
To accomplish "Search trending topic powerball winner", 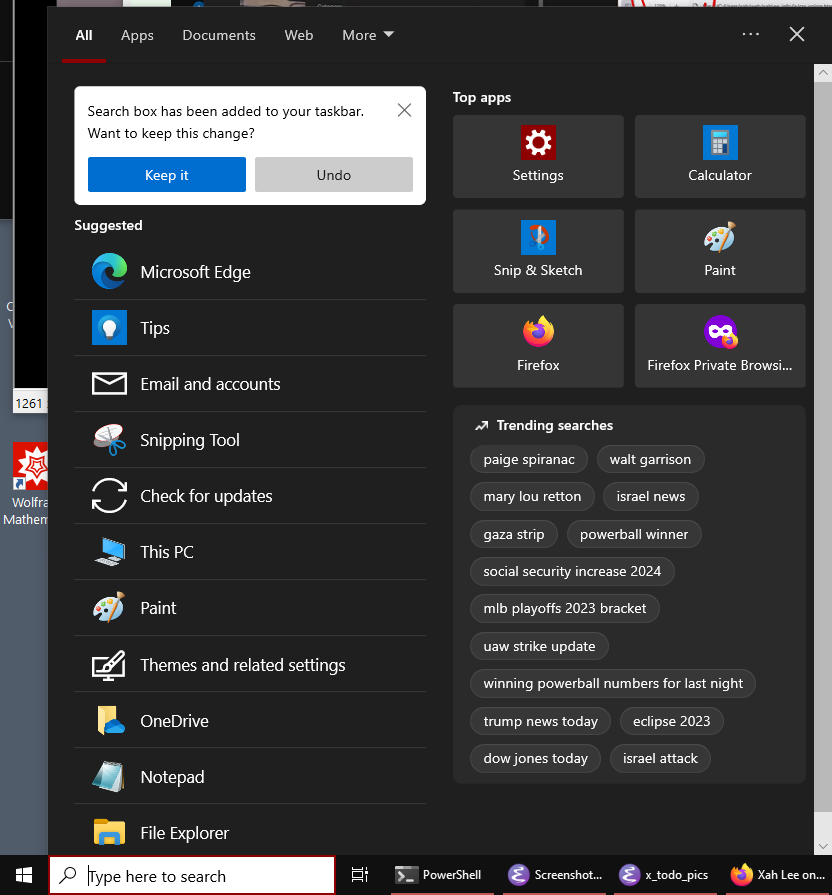I will (x=634, y=534).
